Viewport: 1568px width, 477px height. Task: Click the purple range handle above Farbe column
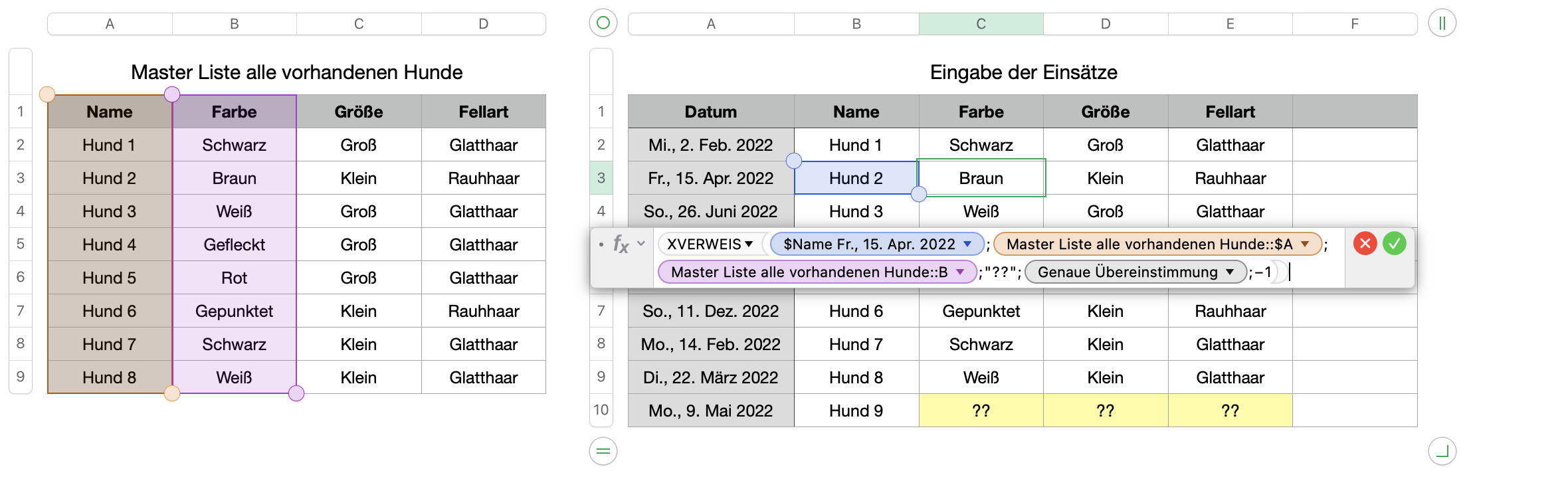(172, 94)
